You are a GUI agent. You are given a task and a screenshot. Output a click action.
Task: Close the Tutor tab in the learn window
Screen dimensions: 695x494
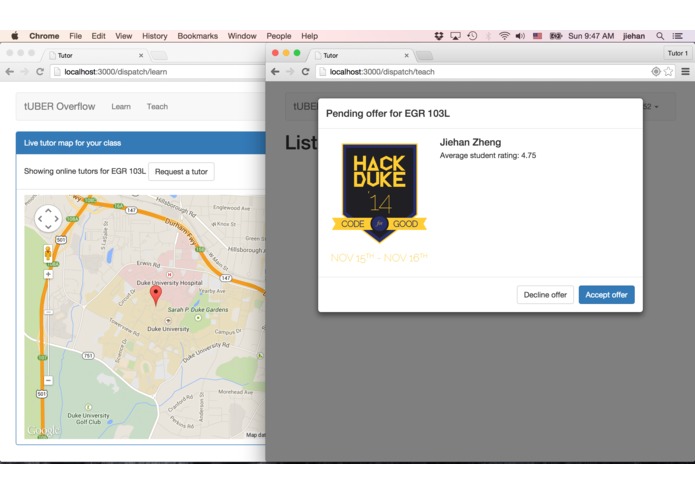[x=141, y=55]
